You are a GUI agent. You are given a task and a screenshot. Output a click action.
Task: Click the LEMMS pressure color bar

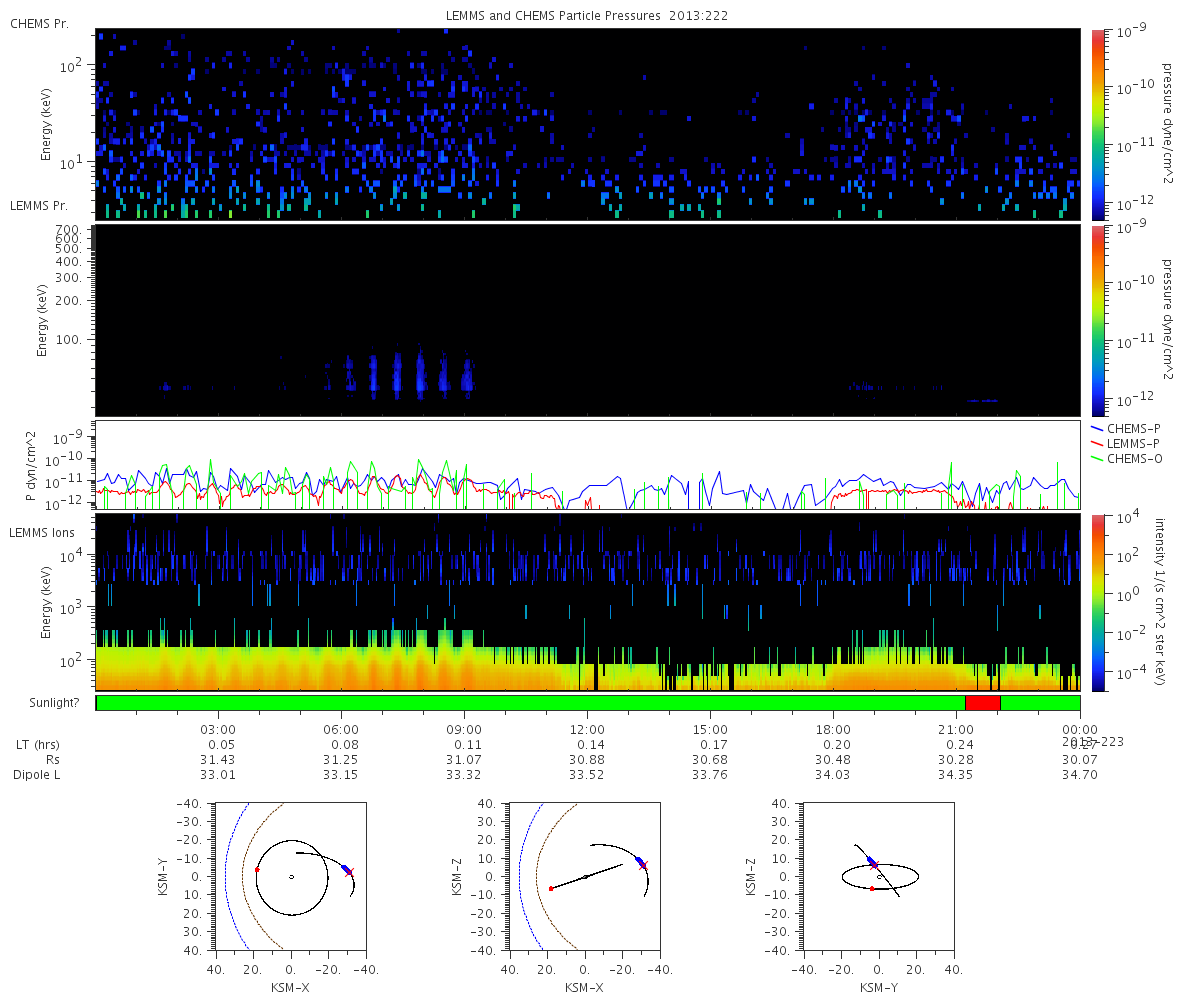[1097, 320]
